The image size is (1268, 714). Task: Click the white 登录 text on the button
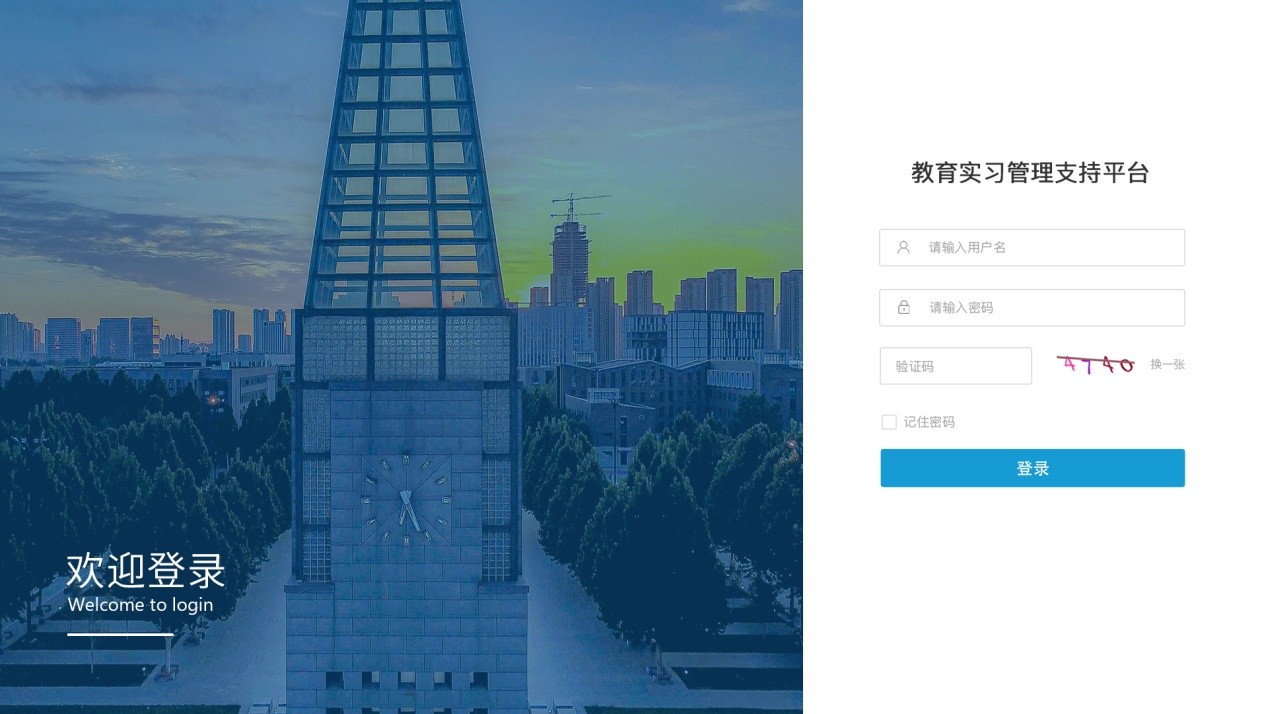tap(1032, 468)
